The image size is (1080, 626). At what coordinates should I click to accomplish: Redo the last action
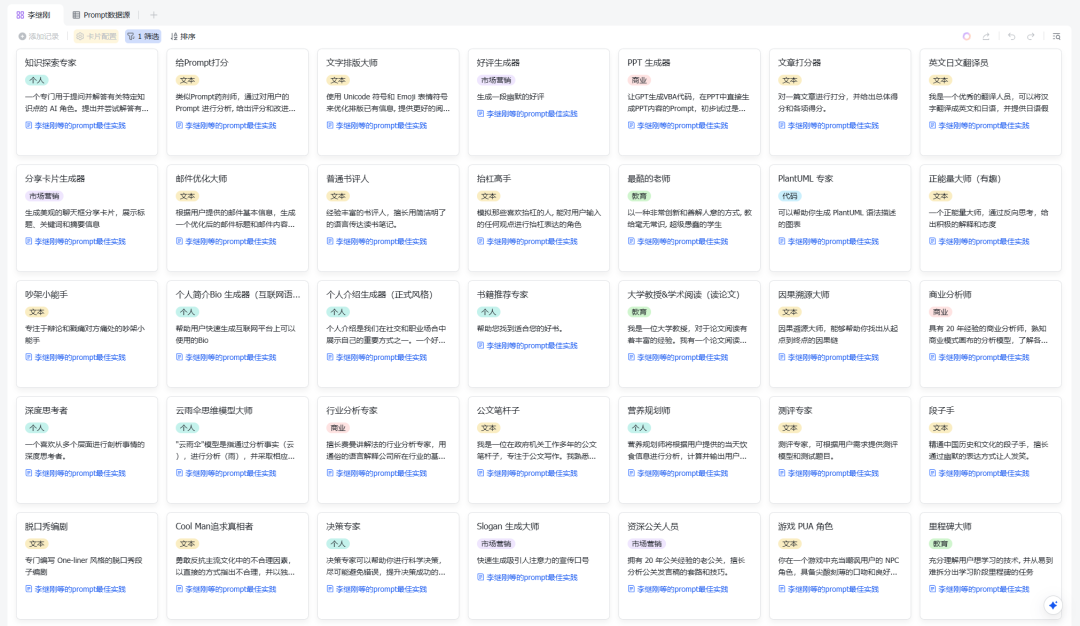tap(1030, 36)
